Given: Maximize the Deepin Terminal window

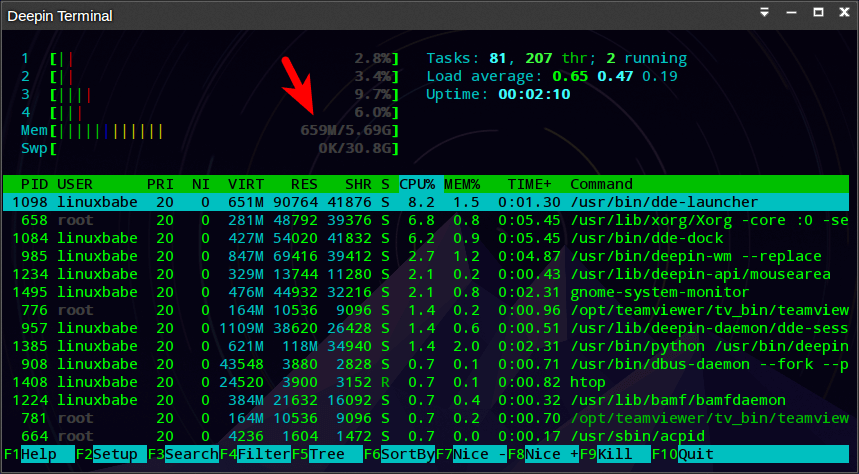Looking at the screenshot, I should [814, 15].
